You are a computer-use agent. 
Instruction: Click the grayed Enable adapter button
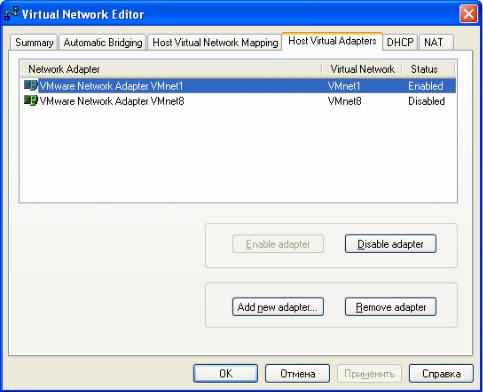point(278,244)
